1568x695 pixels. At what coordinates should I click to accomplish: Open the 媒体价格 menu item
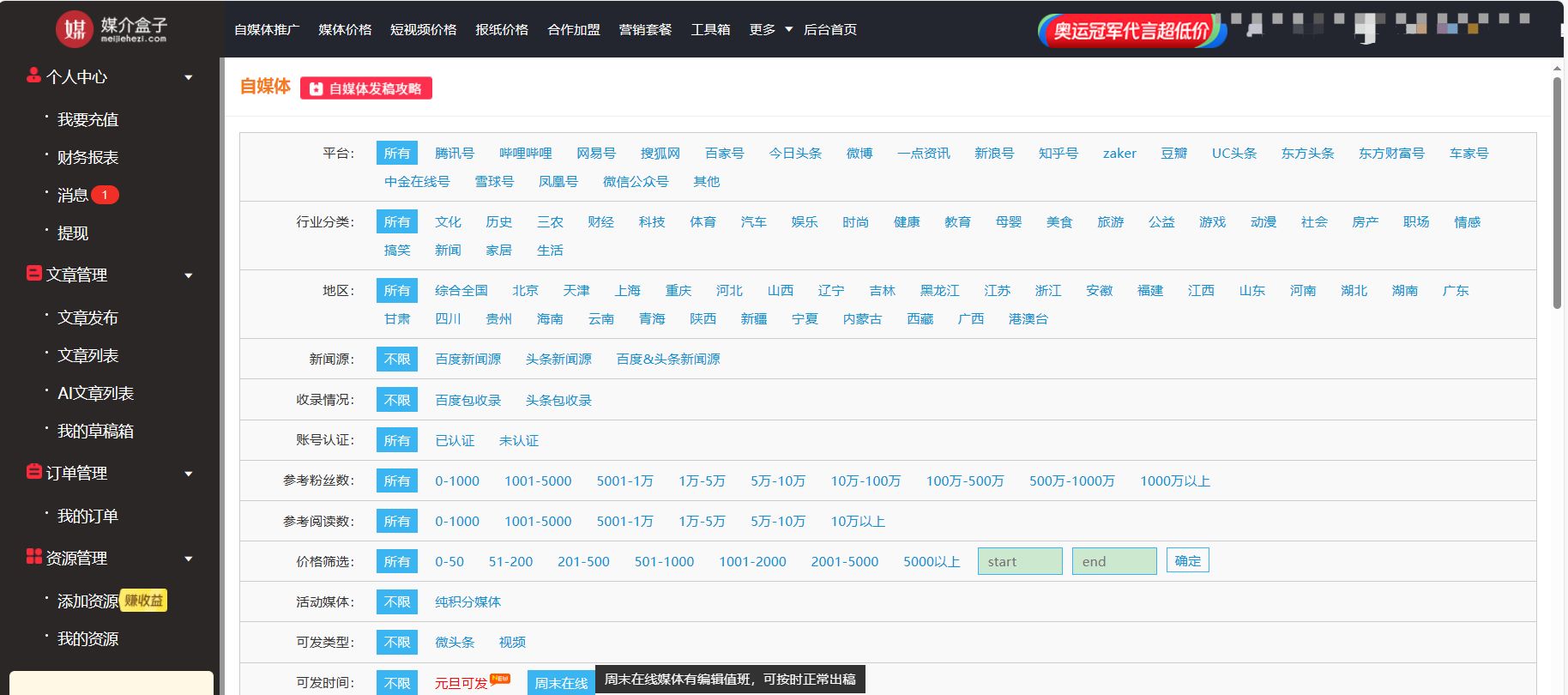pyautogui.click(x=345, y=29)
